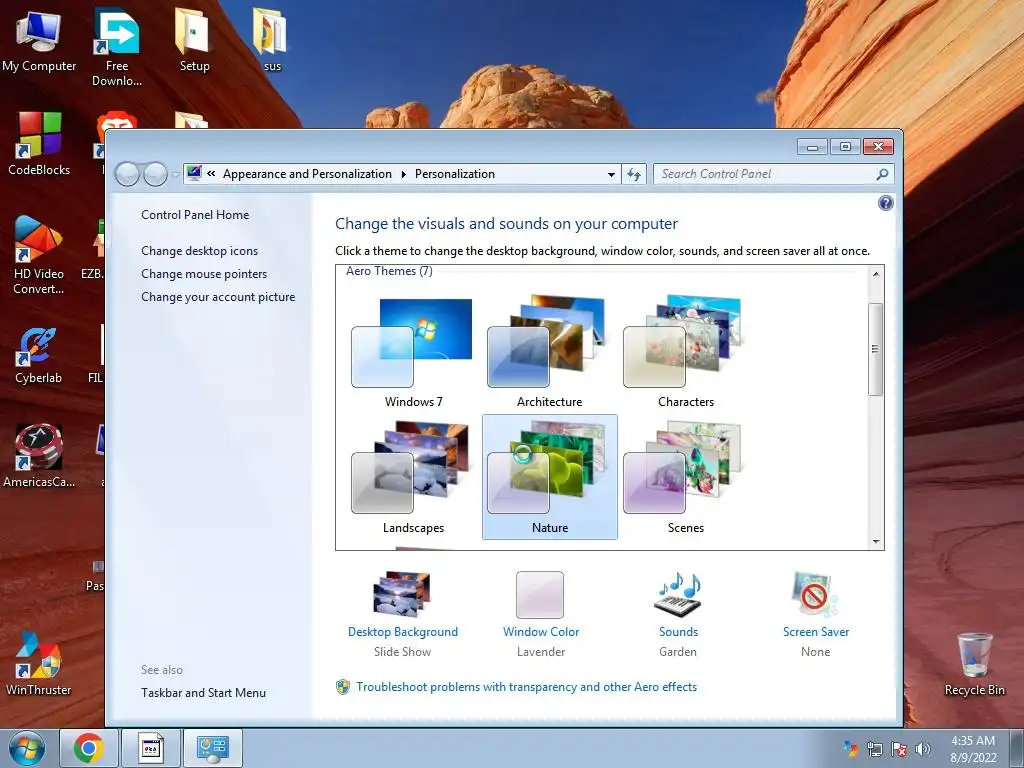Expand the address bar history dropdown
The image size is (1024, 768).
click(611, 174)
